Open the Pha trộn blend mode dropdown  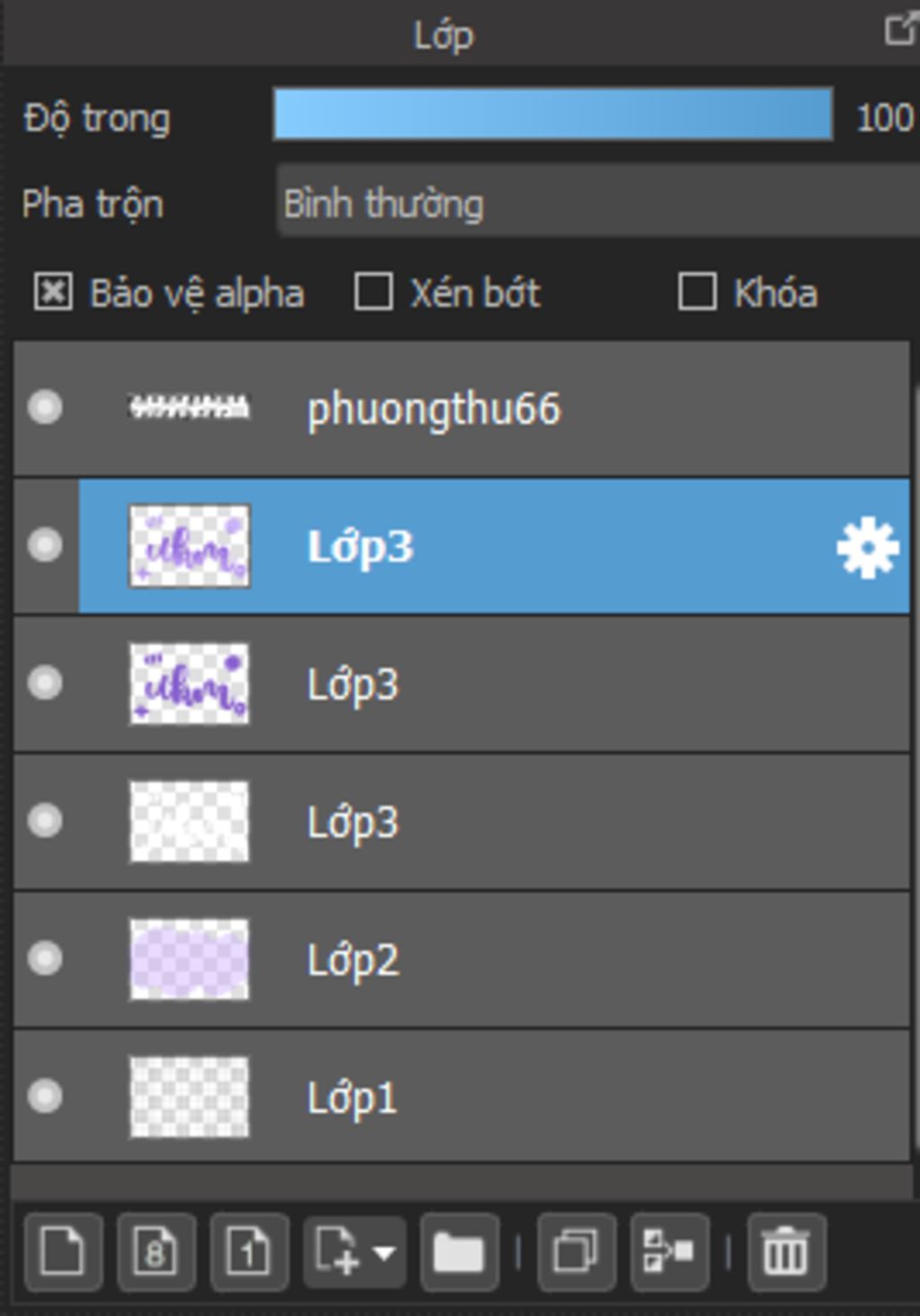[x=597, y=204]
